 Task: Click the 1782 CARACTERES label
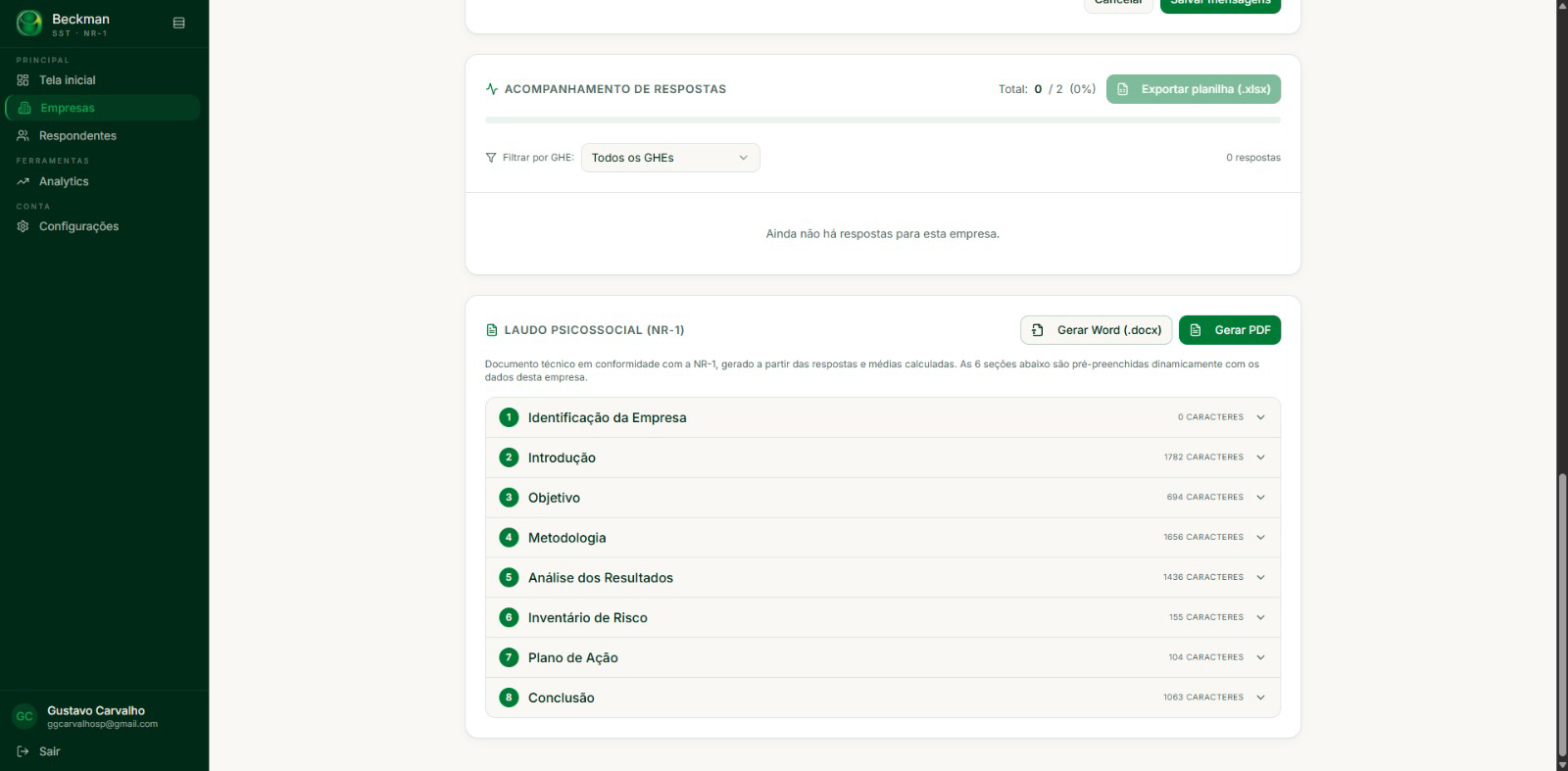point(1203,458)
